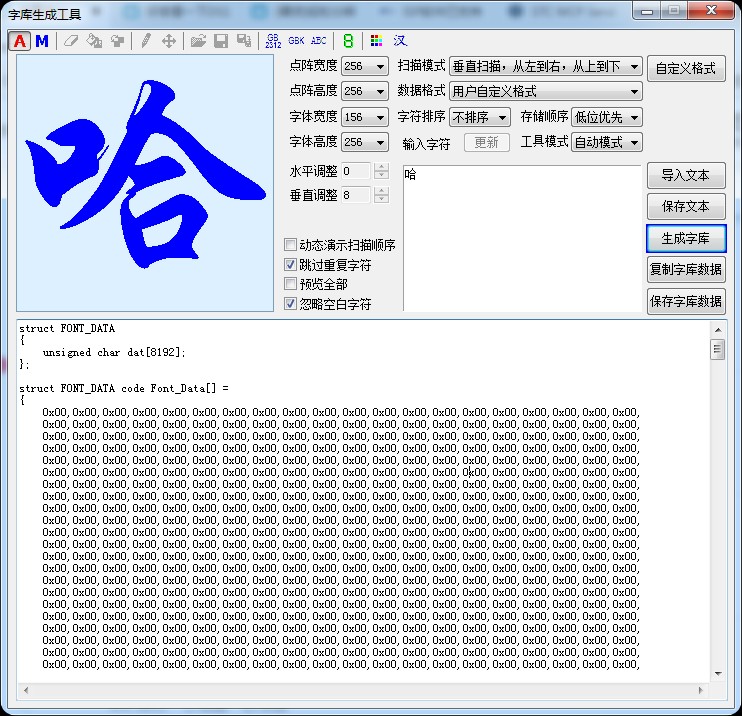Image resolution: width=742 pixels, height=716 pixels.
Task: Minimize the 字库生成工具 window
Action: tap(647, 10)
